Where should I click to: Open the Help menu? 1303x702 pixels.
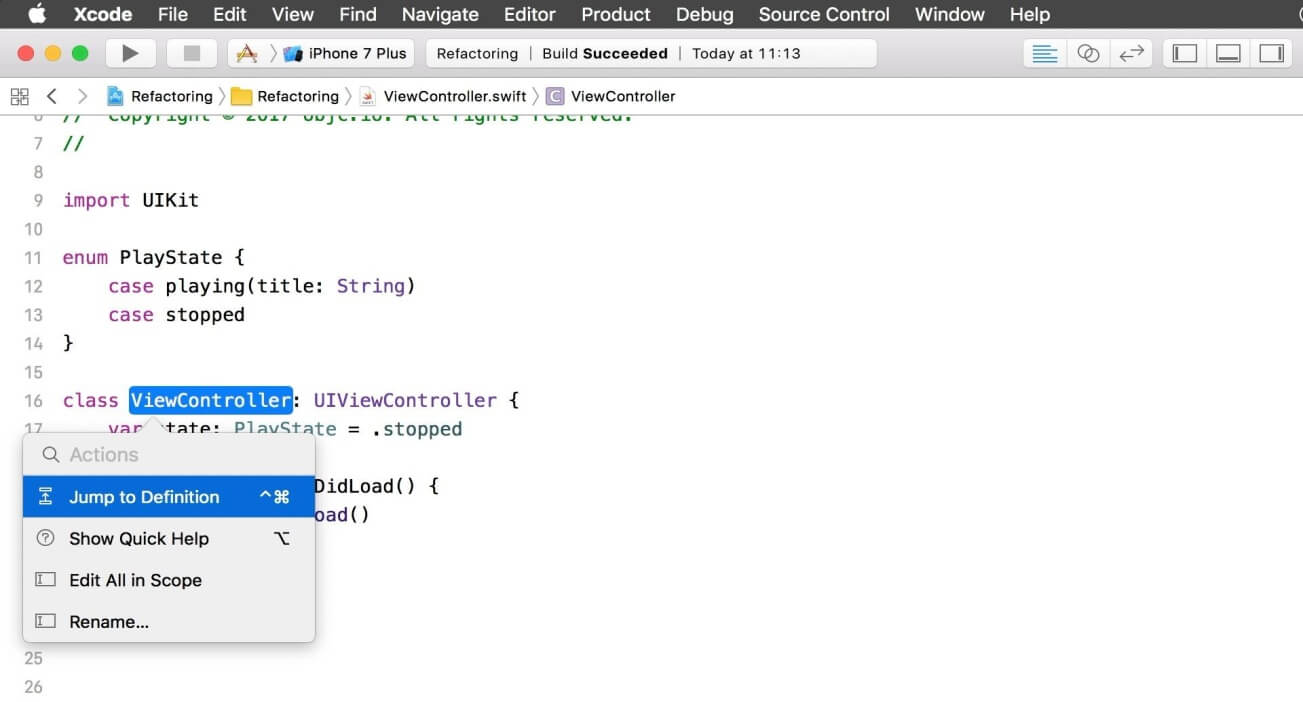1030,14
